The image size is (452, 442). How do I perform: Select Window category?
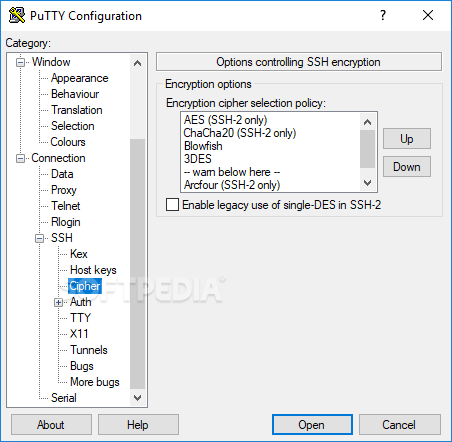51,62
